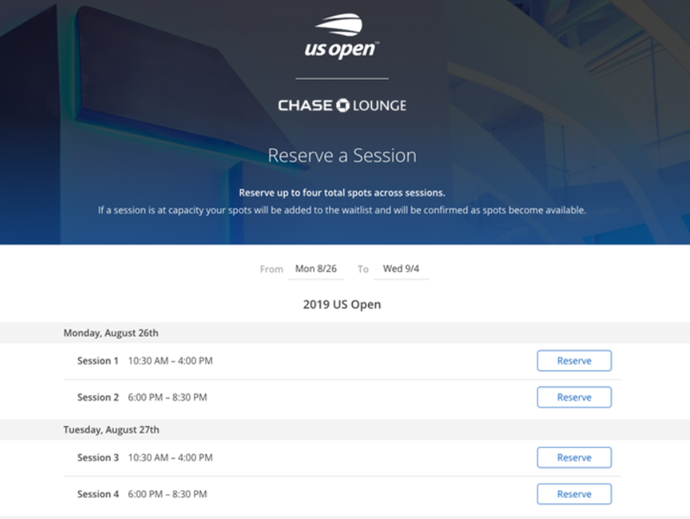Click the '2019 US Open' title
Screen dimensions: 690x519
[x=342, y=305]
